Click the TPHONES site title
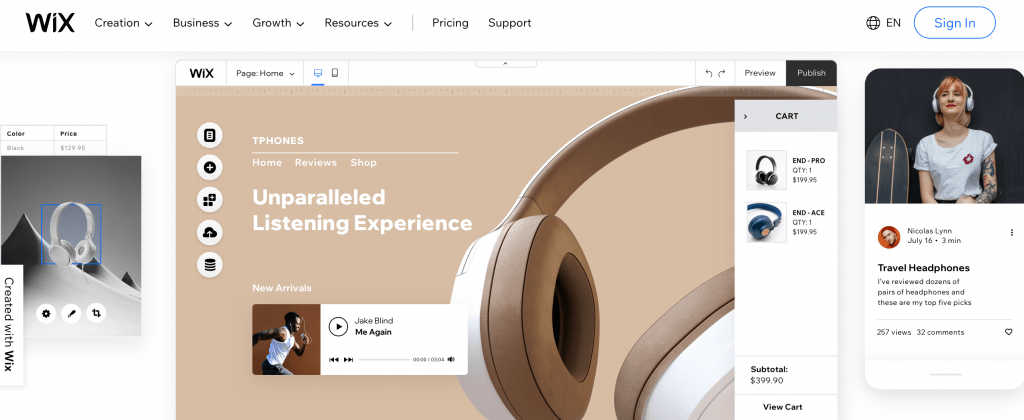Viewport: 1024px width, 420px height. click(278, 140)
